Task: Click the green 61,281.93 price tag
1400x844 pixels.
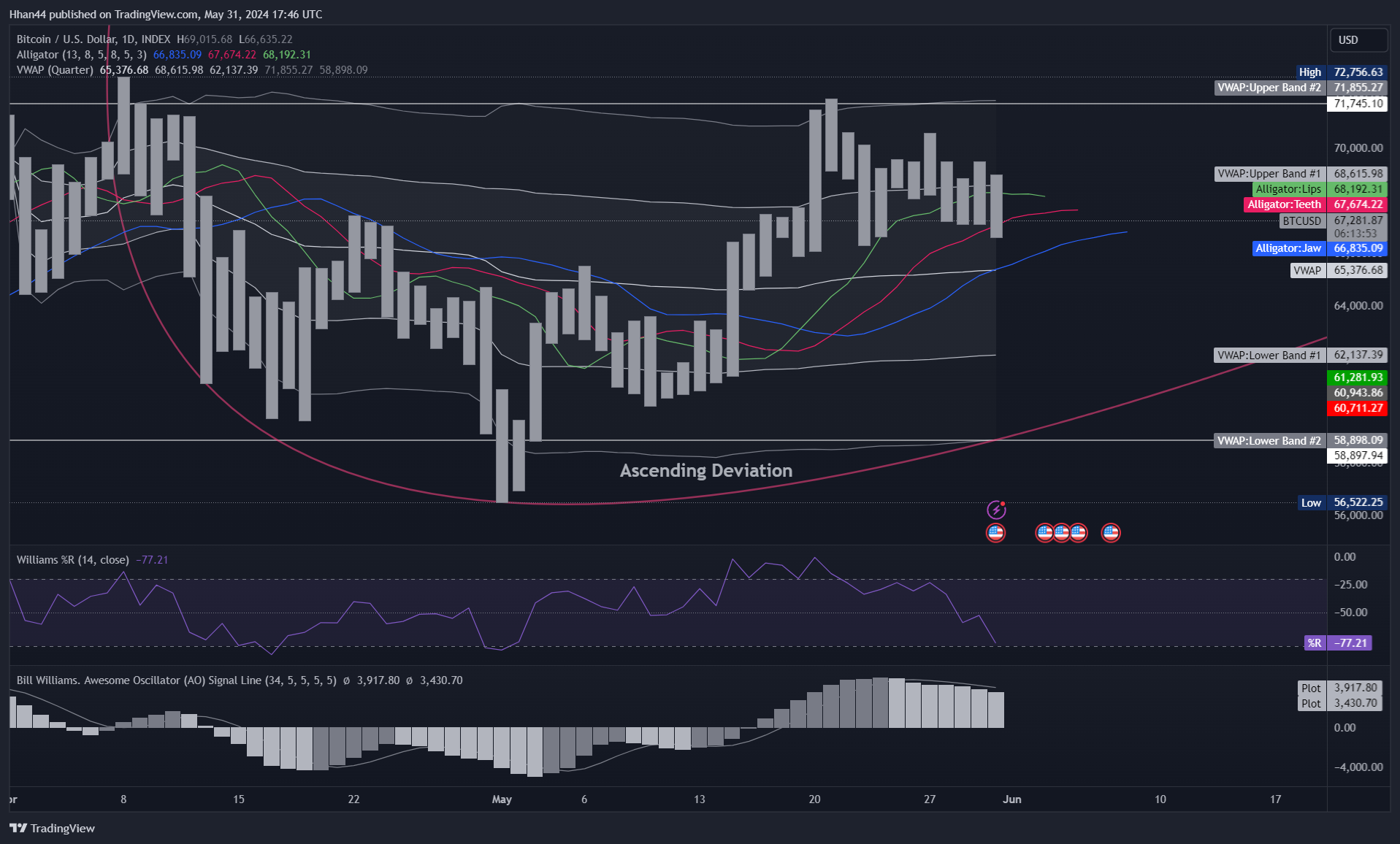Action: coord(1357,377)
